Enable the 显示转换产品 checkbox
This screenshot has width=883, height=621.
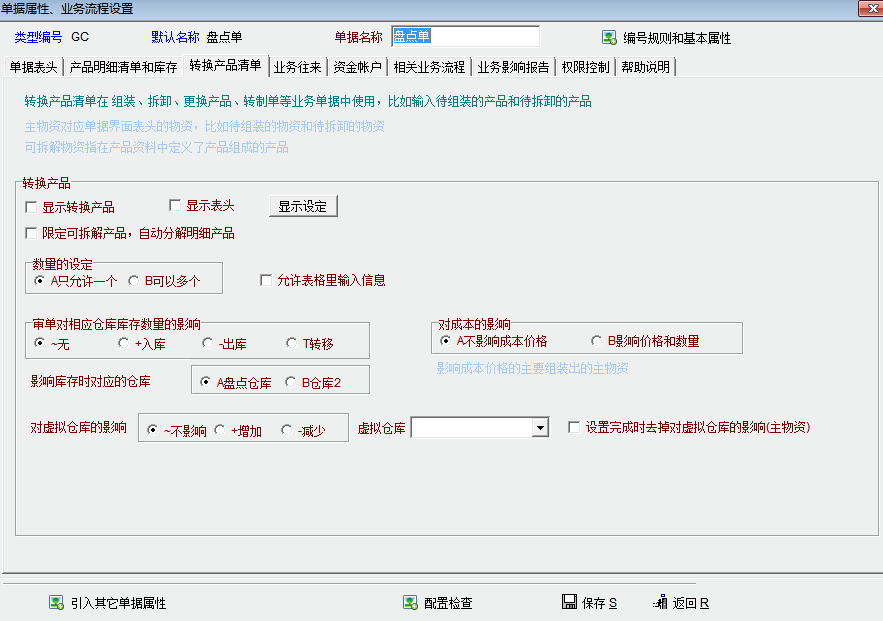tap(32, 208)
